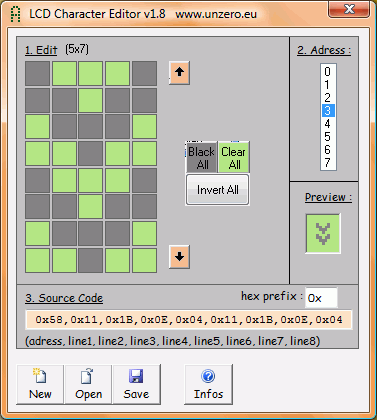Click the Invert All button
The image size is (377, 420).
(x=217, y=190)
